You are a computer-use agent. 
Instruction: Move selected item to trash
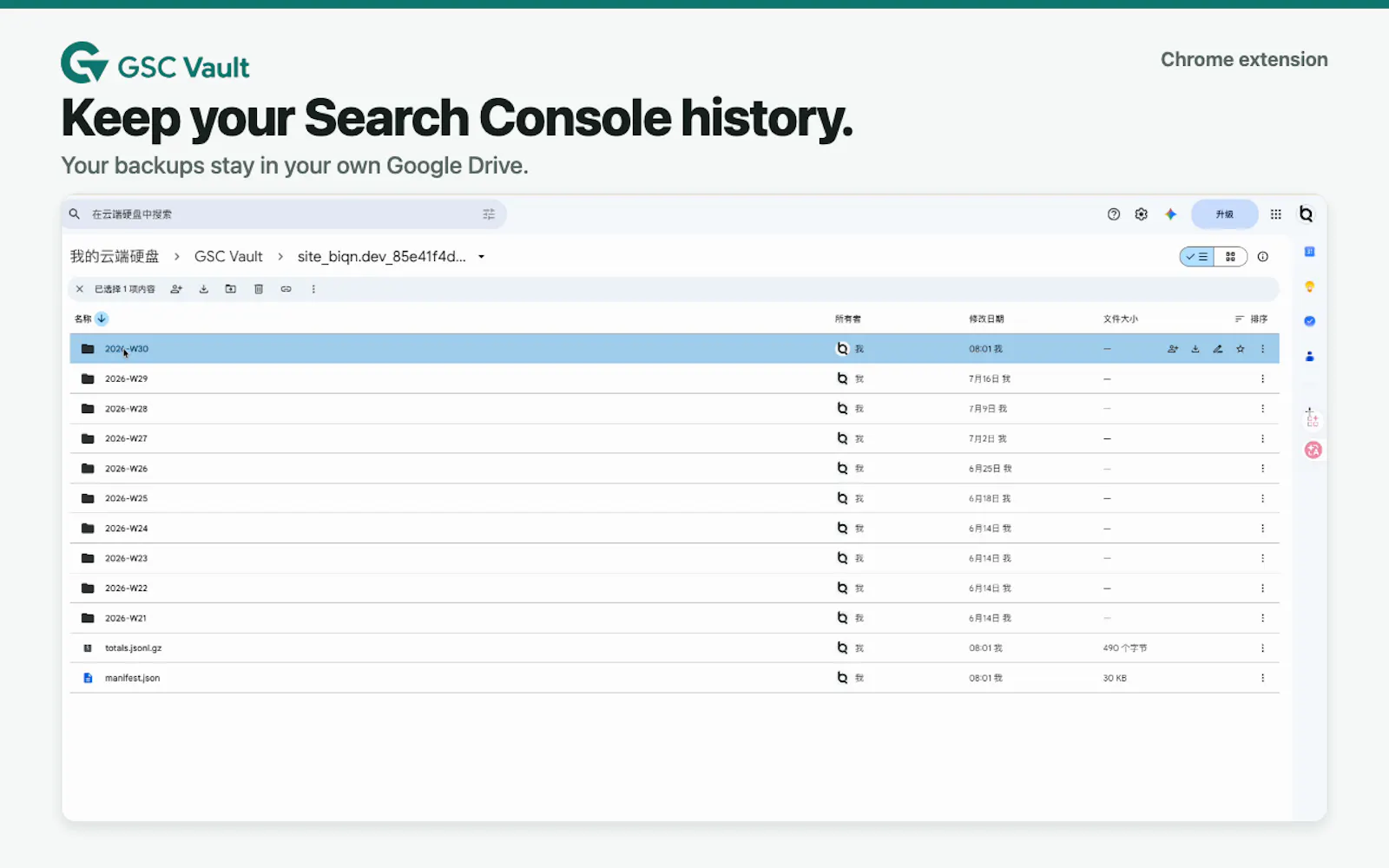[259, 289]
